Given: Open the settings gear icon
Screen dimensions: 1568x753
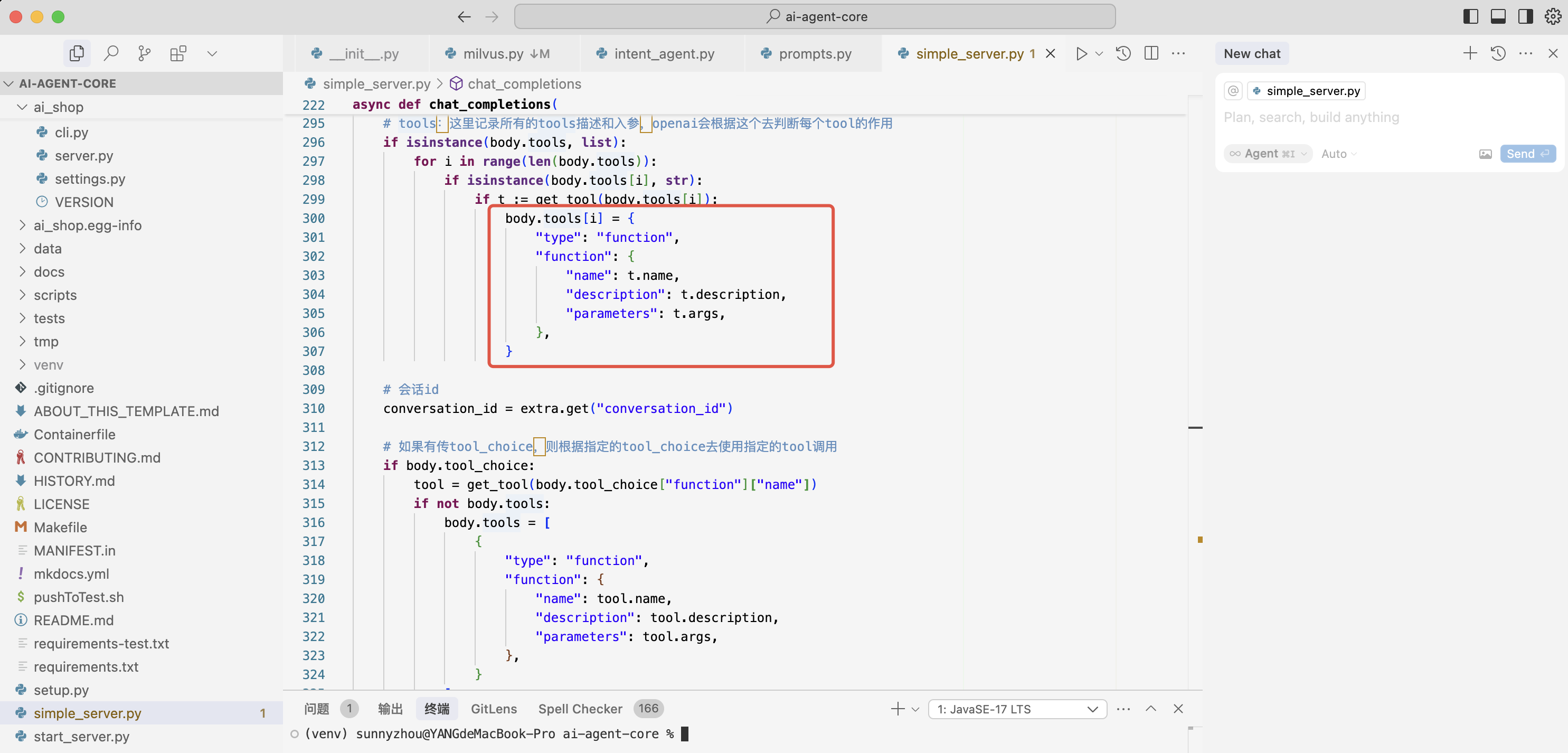Looking at the screenshot, I should pos(1552,16).
